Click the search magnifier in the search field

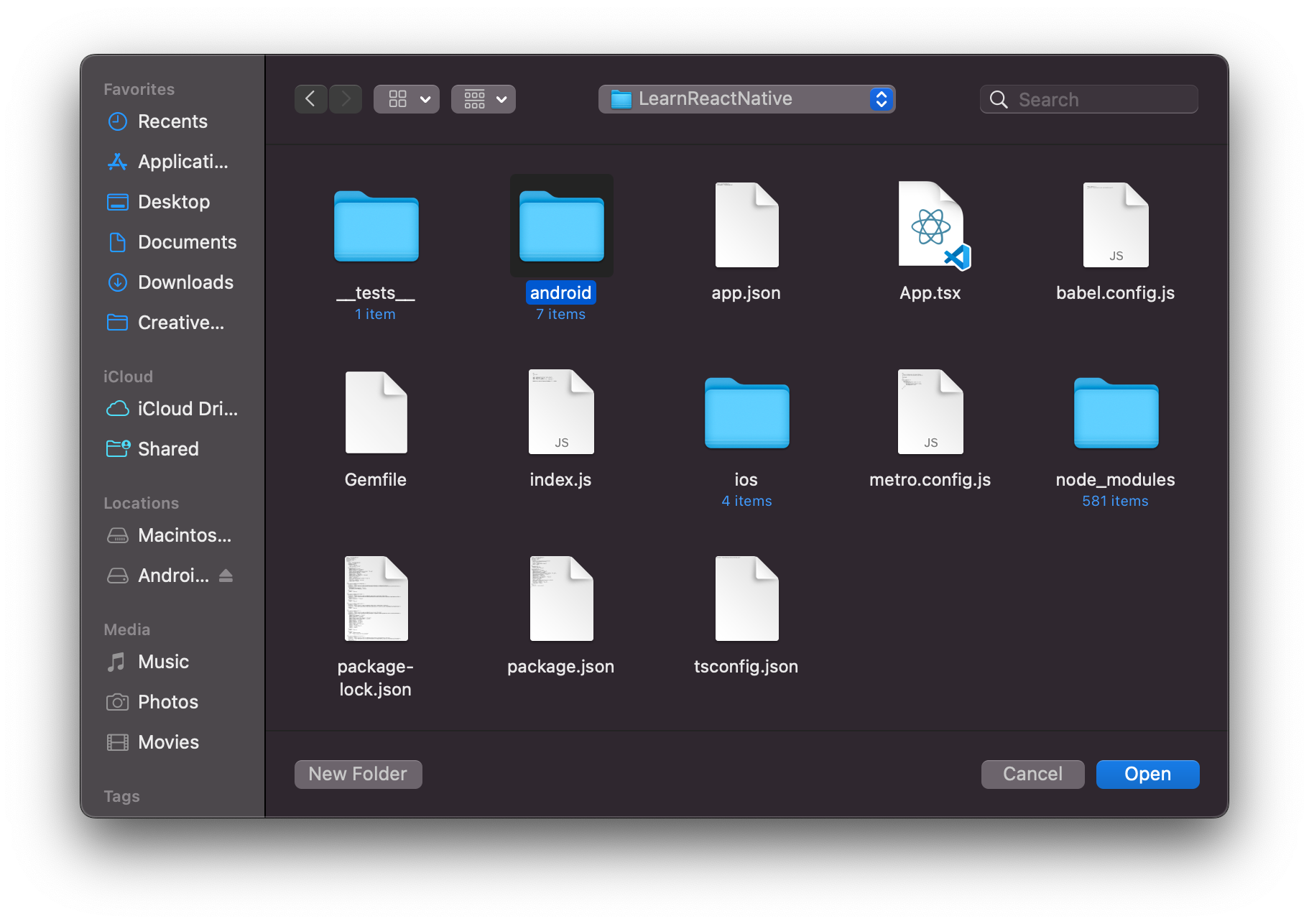click(999, 99)
